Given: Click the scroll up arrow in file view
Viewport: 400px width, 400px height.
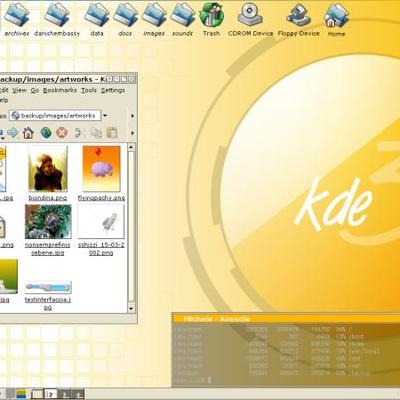Looking at the screenshot, I should click(x=131, y=147).
